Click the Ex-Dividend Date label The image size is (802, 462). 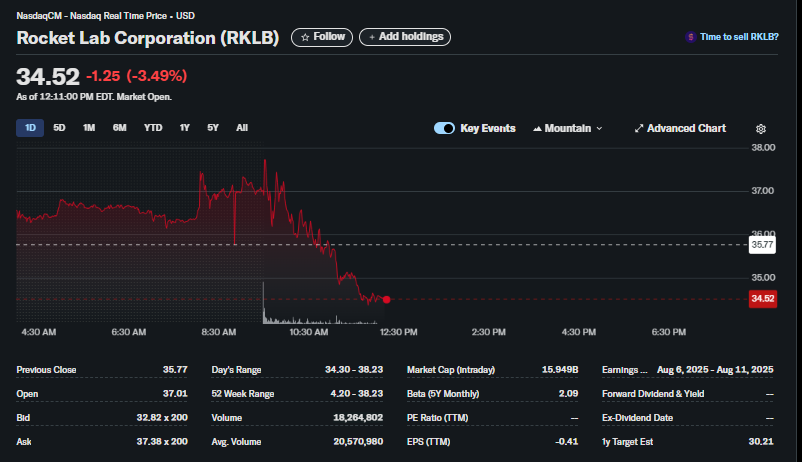click(x=637, y=417)
